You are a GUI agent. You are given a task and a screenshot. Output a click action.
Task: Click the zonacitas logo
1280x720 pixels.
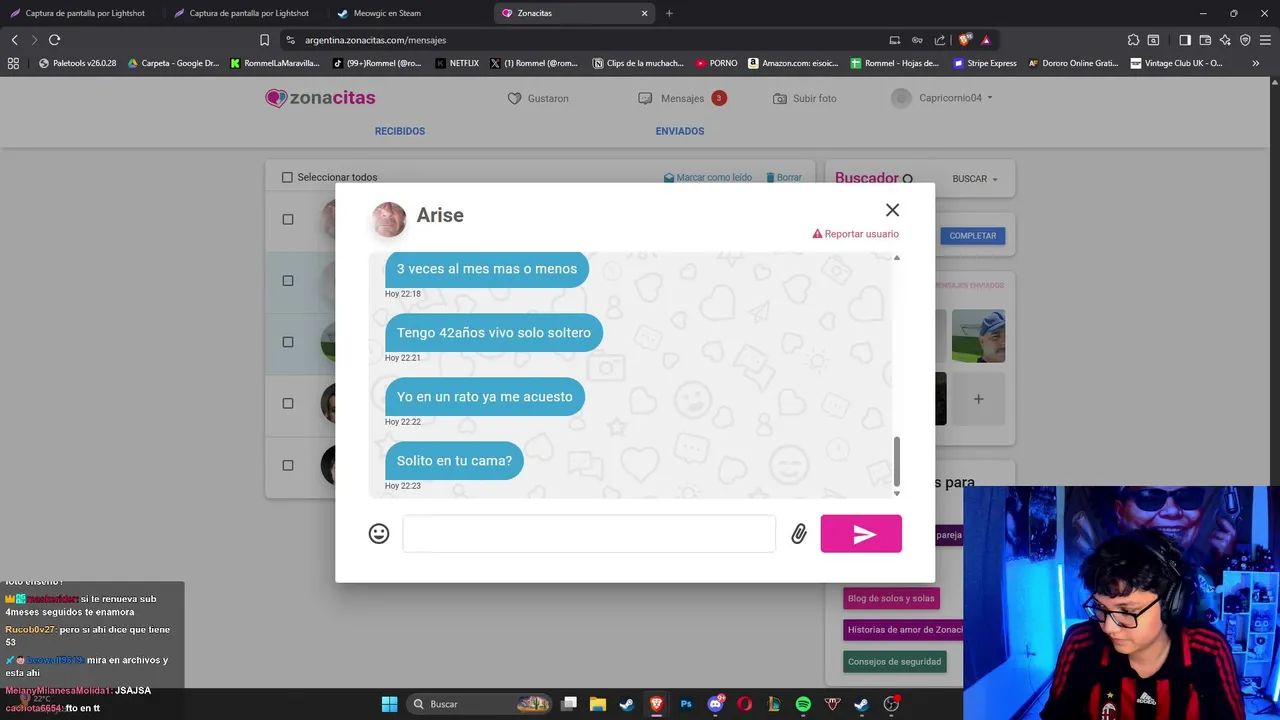320,98
